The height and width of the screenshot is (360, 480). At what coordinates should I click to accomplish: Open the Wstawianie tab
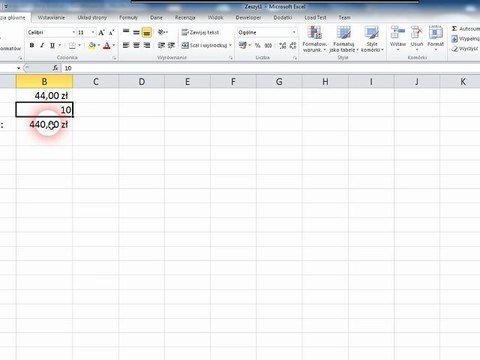51,18
